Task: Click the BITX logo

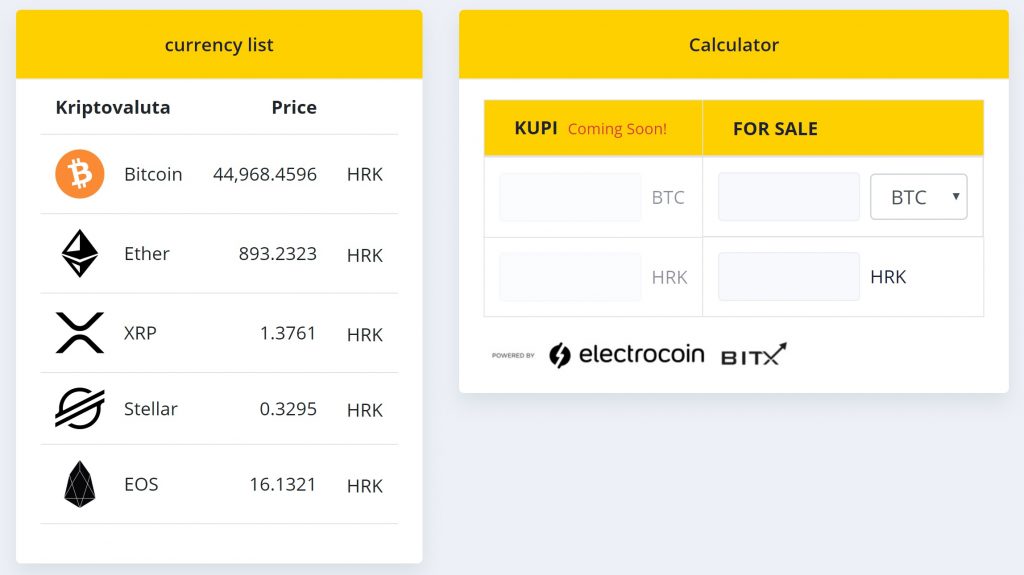Action: [754, 355]
